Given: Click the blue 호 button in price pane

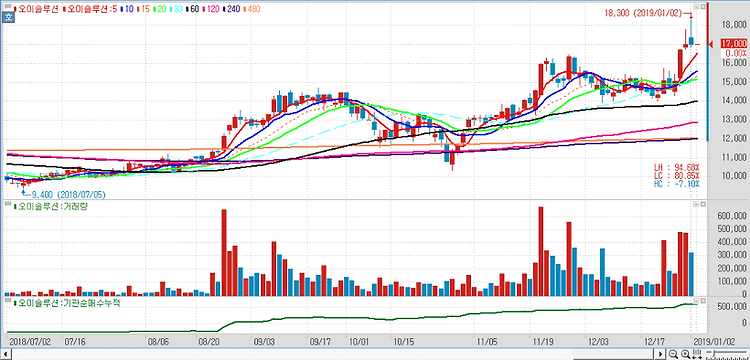Looking at the screenshot, I should coord(8,18).
